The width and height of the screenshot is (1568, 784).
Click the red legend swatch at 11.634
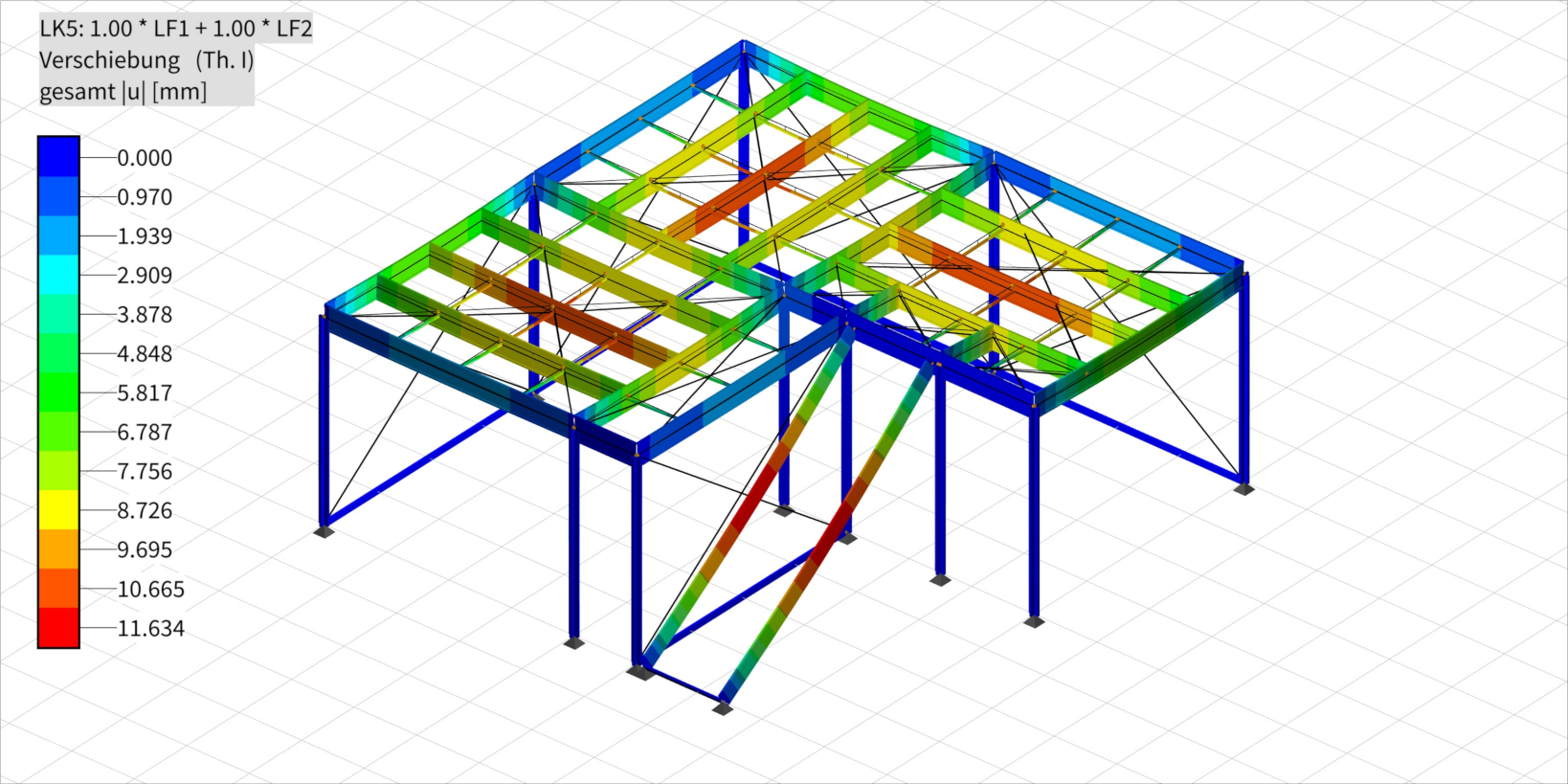[x=58, y=628]
